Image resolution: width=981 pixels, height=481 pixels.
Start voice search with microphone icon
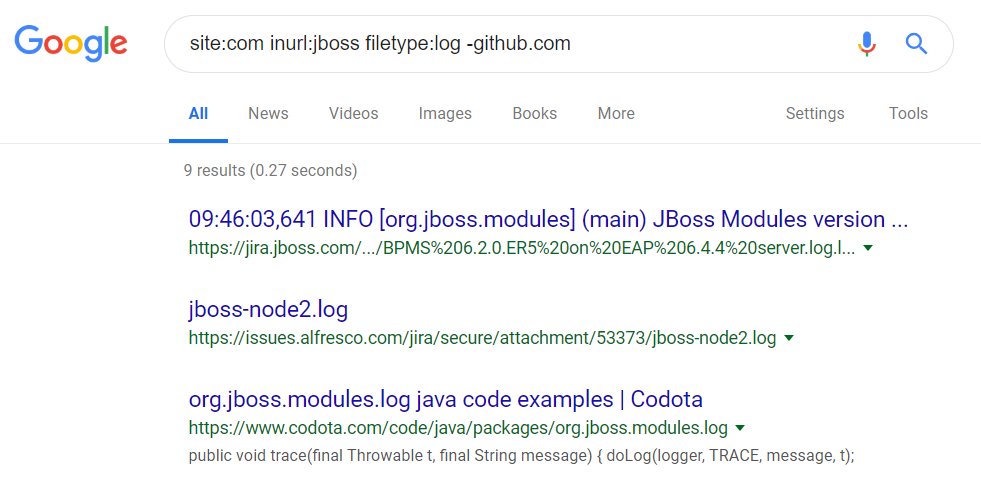click(x=867, y=43)
